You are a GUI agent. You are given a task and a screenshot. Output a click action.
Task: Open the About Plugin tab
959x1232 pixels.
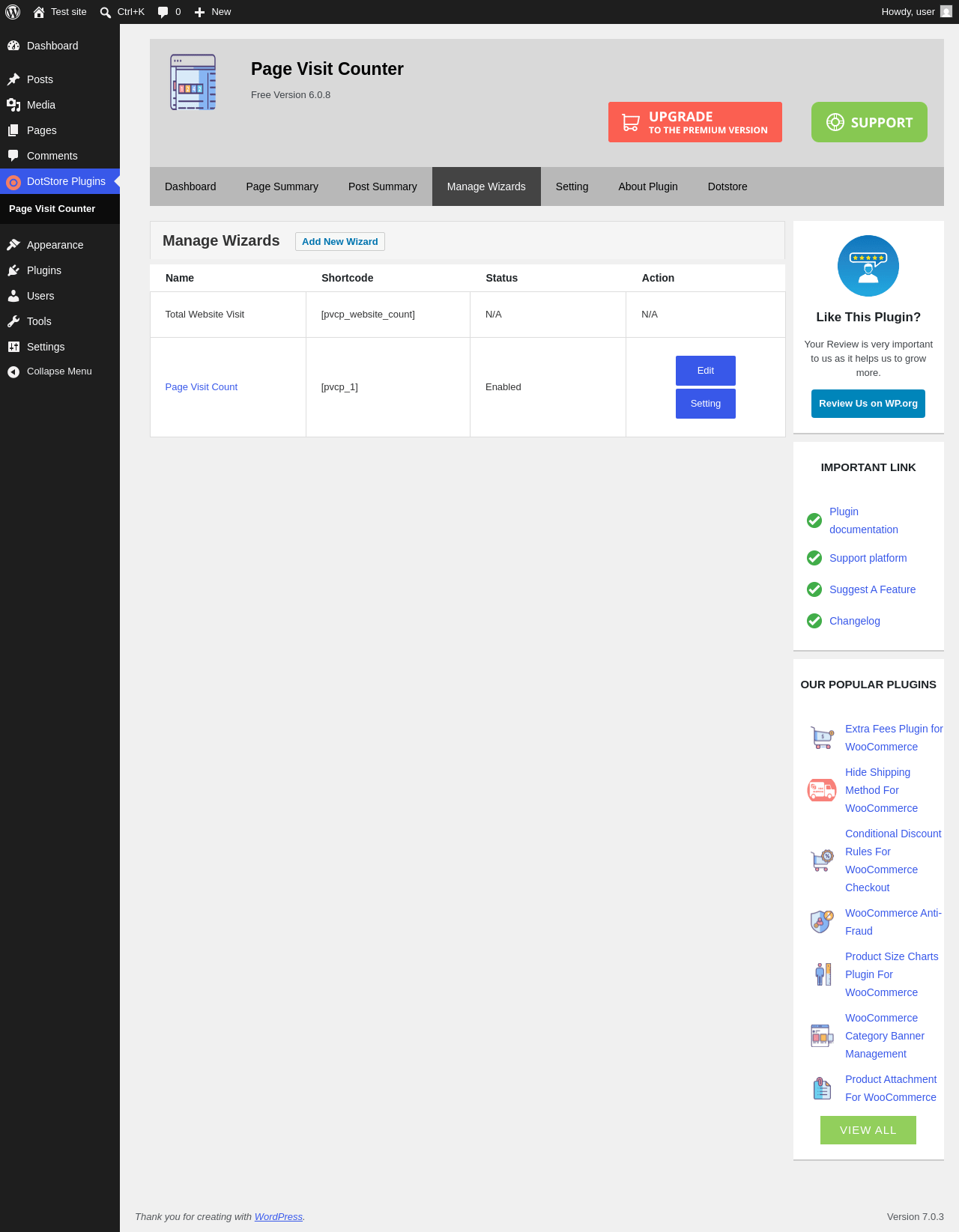648,186
